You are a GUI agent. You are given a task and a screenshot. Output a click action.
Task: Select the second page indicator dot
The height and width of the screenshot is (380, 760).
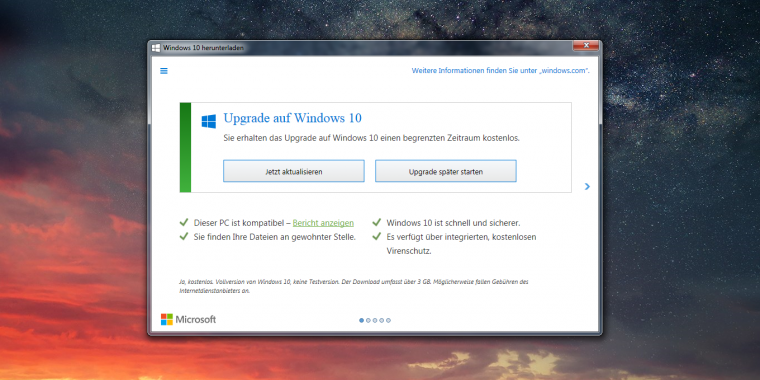[x=368, y=320]
